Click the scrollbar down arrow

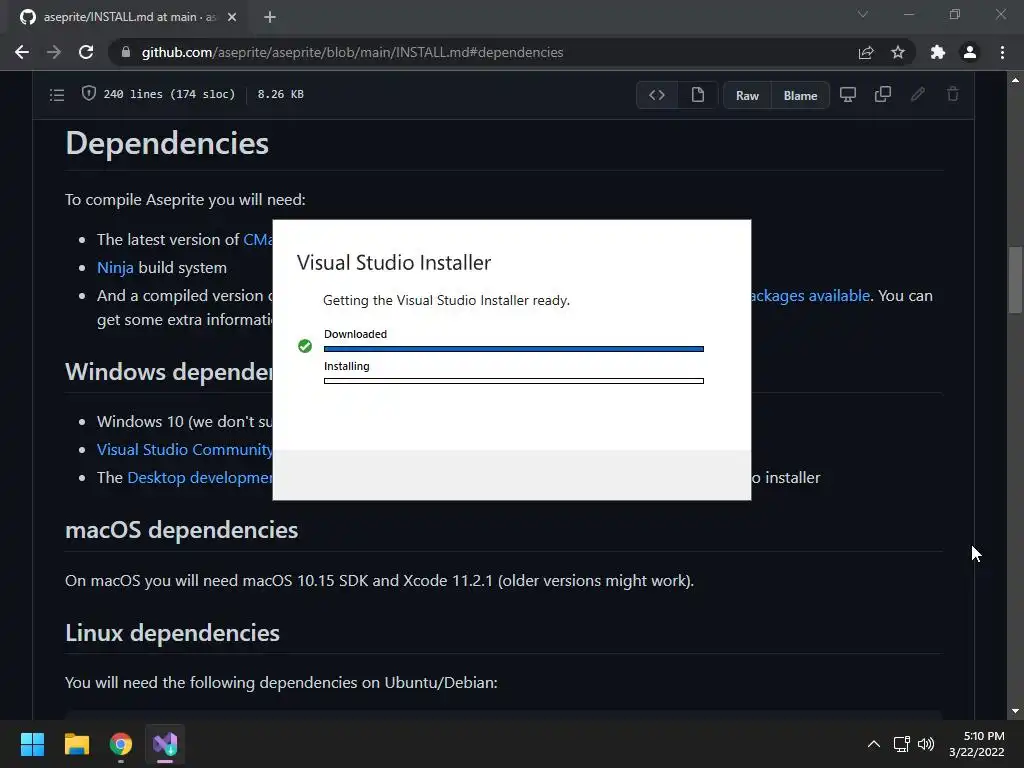coord(1015,711)
